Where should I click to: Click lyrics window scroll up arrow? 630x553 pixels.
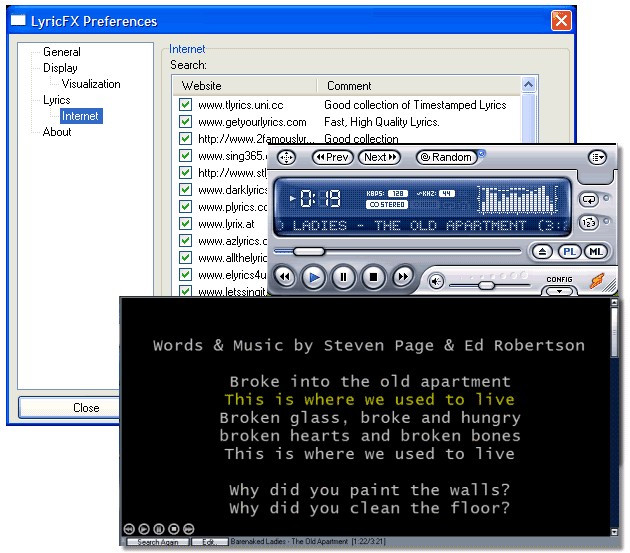[x=614, y=302]
